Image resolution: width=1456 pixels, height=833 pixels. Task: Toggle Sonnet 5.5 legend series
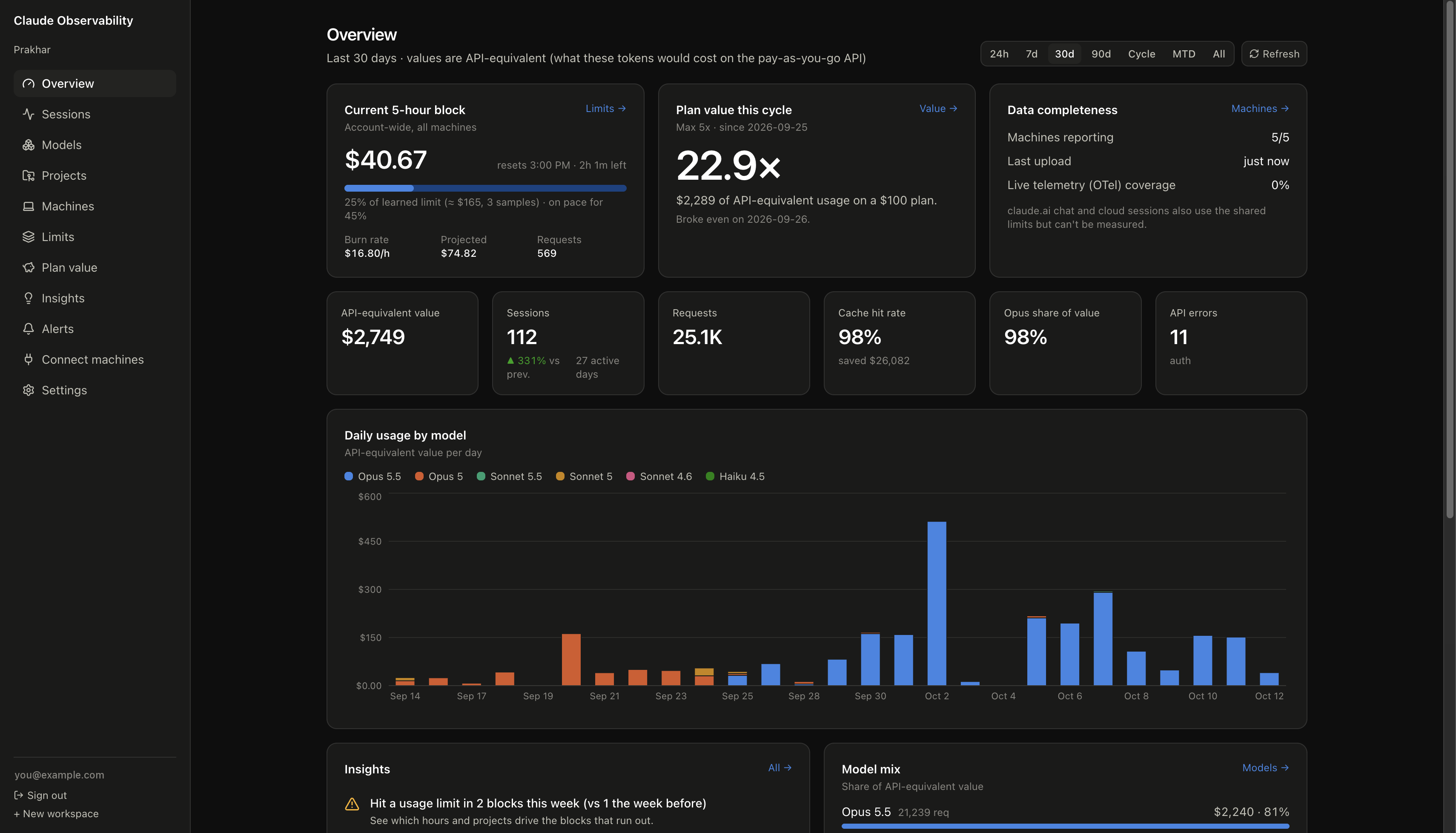coord(509,476)
